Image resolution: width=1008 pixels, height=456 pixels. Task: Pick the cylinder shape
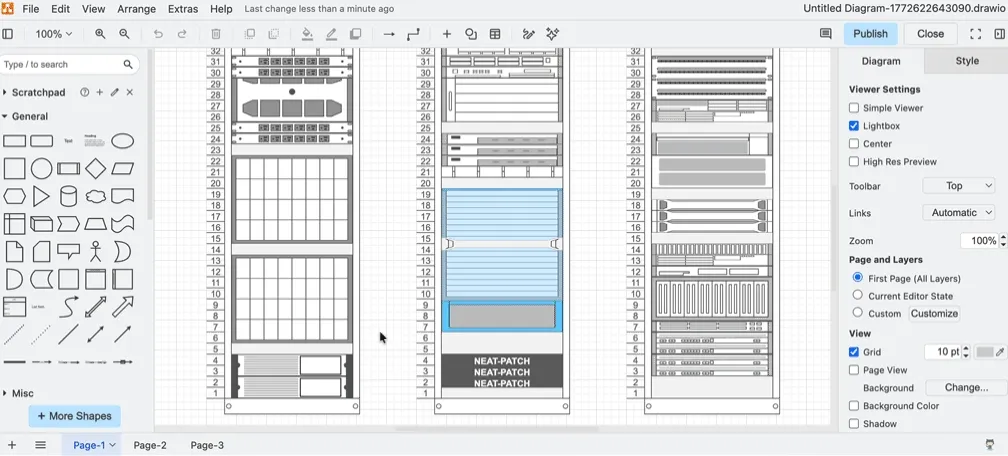[68, 196]
